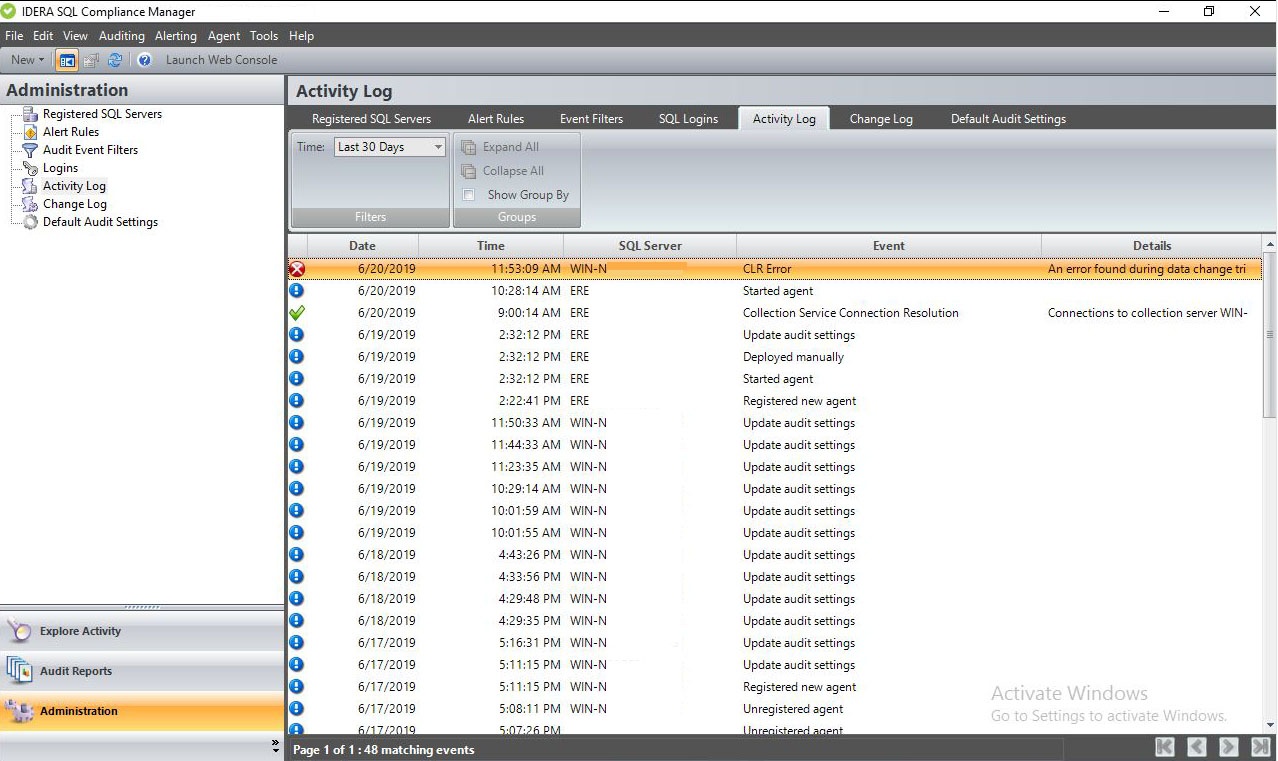The height and width of the screenshot is (761, 1278).
Task: Select Registered SQL Servers in tree
Action: 102,114
